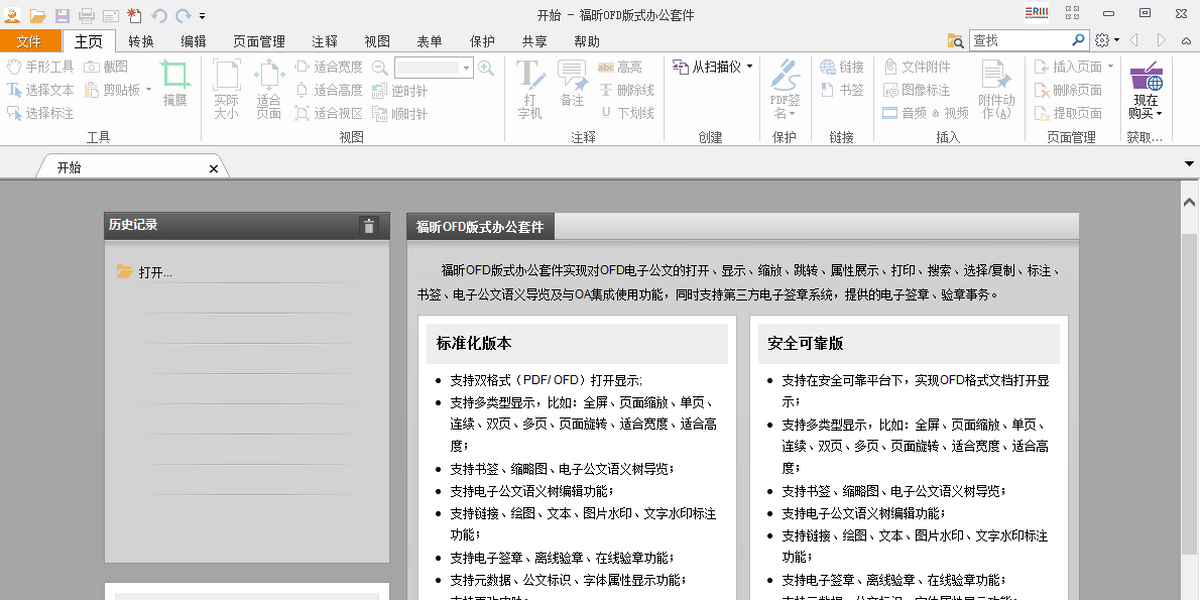
Task: Click the Open folder icon in quick access toolbar
Action: click(38, 15)
